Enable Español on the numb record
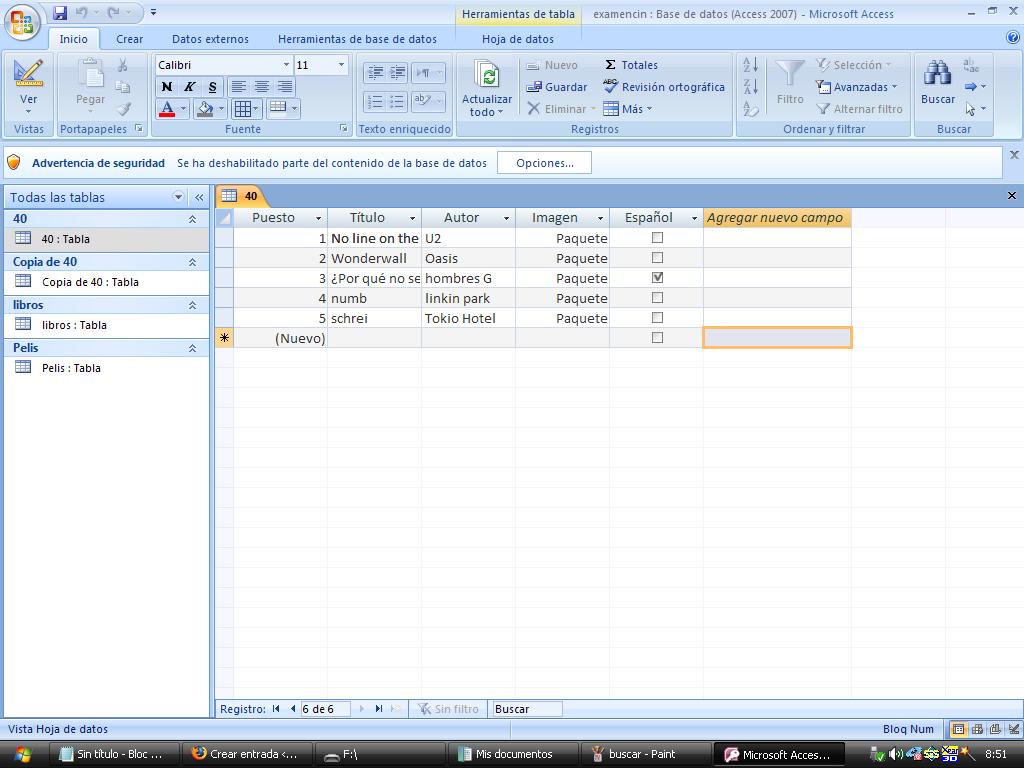Viewport: 1024px width, 768px height. click(x=657, y=298)
